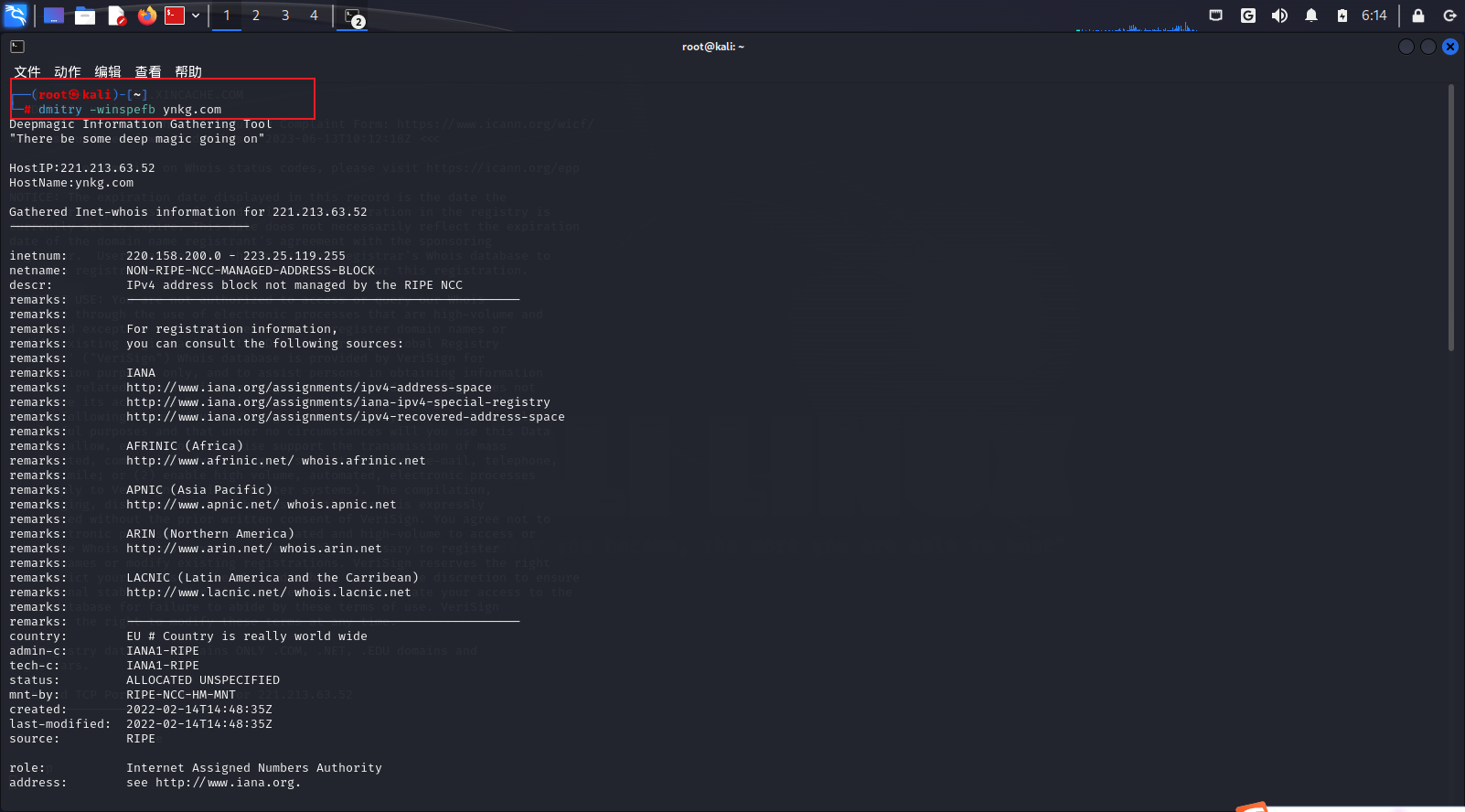Click Internet Assigned Numbers Authority role text
1465x812 pixels.
click(x=254, y=768)
